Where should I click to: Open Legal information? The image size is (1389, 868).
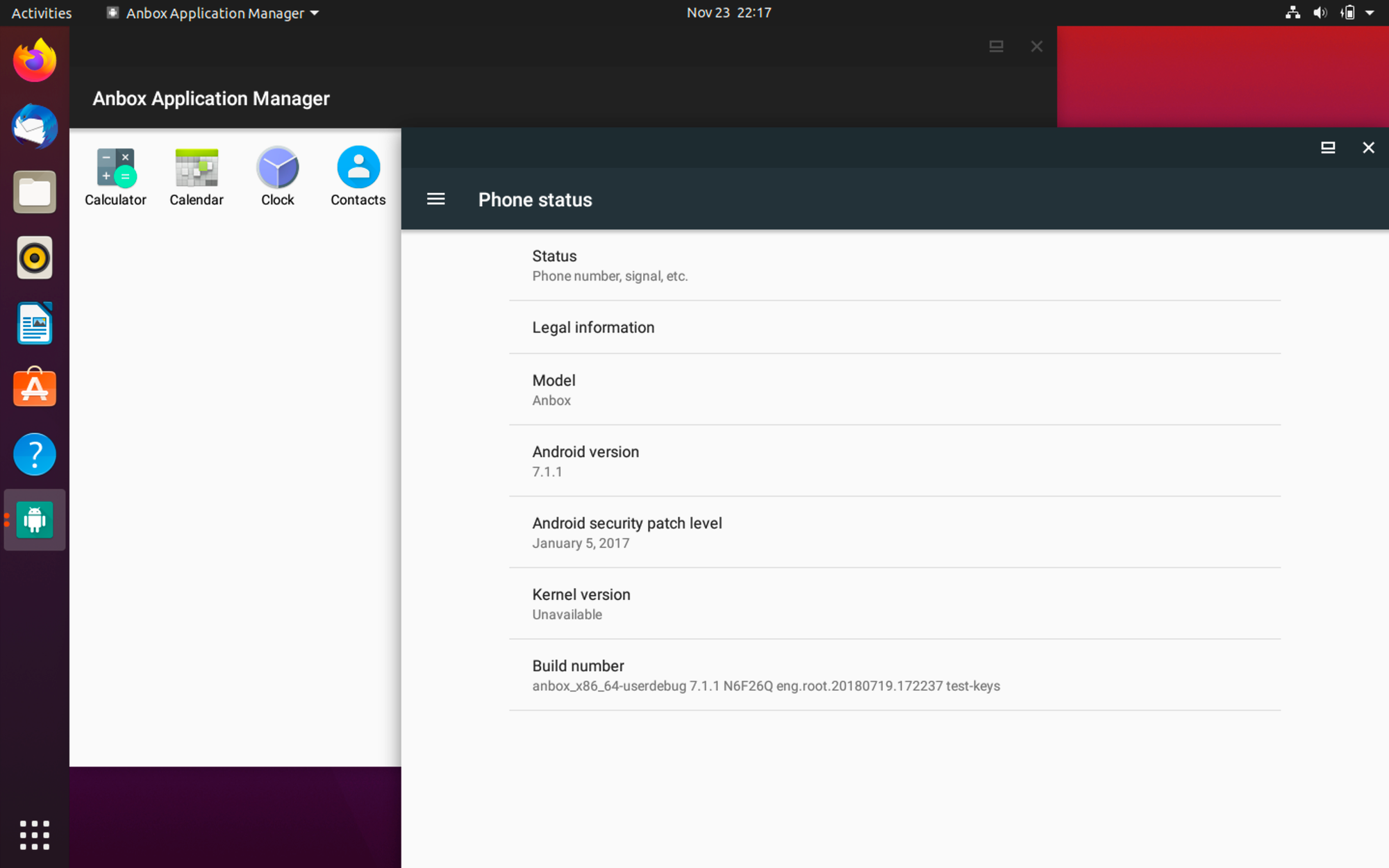tap(895, 327)
